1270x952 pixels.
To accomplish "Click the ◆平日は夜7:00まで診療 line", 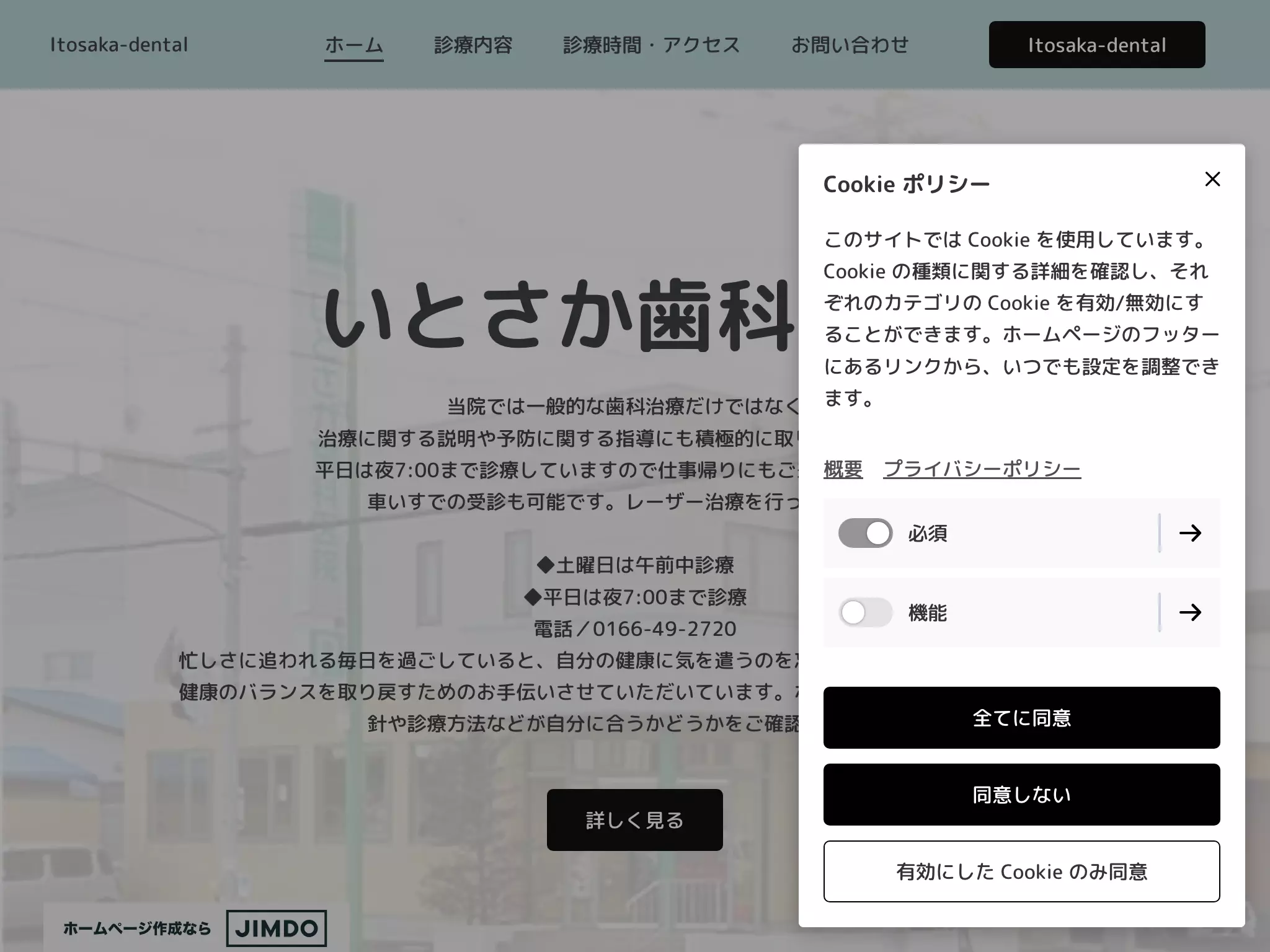I will pos(634,597).
